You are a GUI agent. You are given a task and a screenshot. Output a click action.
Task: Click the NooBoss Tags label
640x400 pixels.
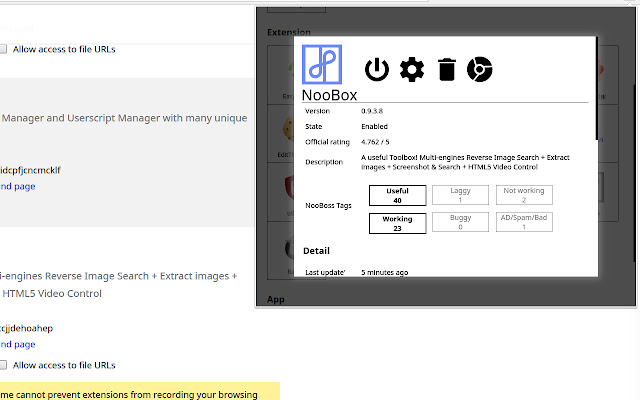click(328, 206)
